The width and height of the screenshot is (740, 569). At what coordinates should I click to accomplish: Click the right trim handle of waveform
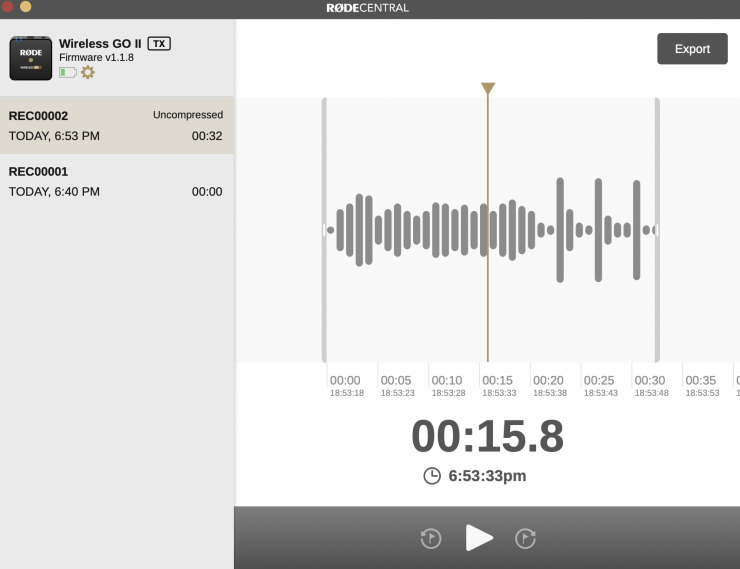pyautogui.click(x=657, y=230)
